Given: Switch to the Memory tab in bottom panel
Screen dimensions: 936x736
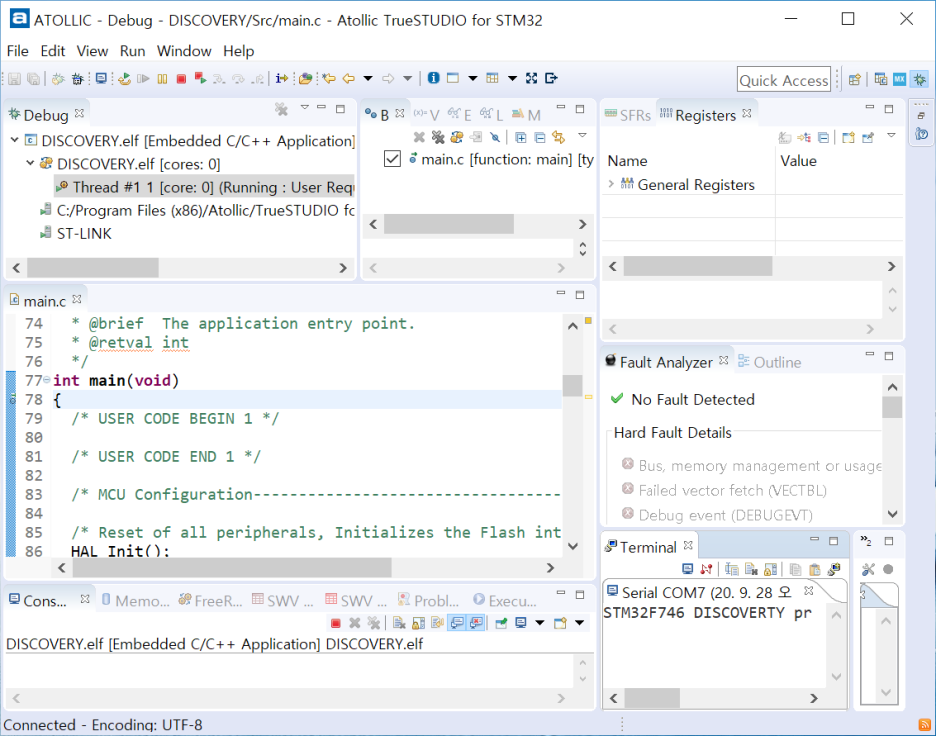Looking at the screenshot, I should point(136,600).
